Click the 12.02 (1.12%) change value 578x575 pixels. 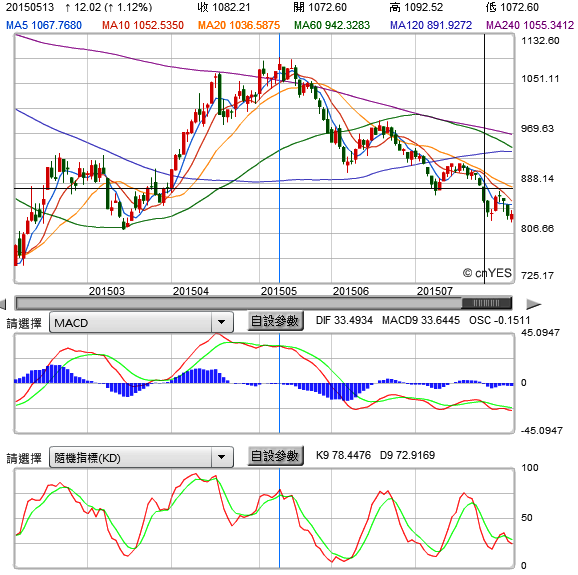point(108,7)
